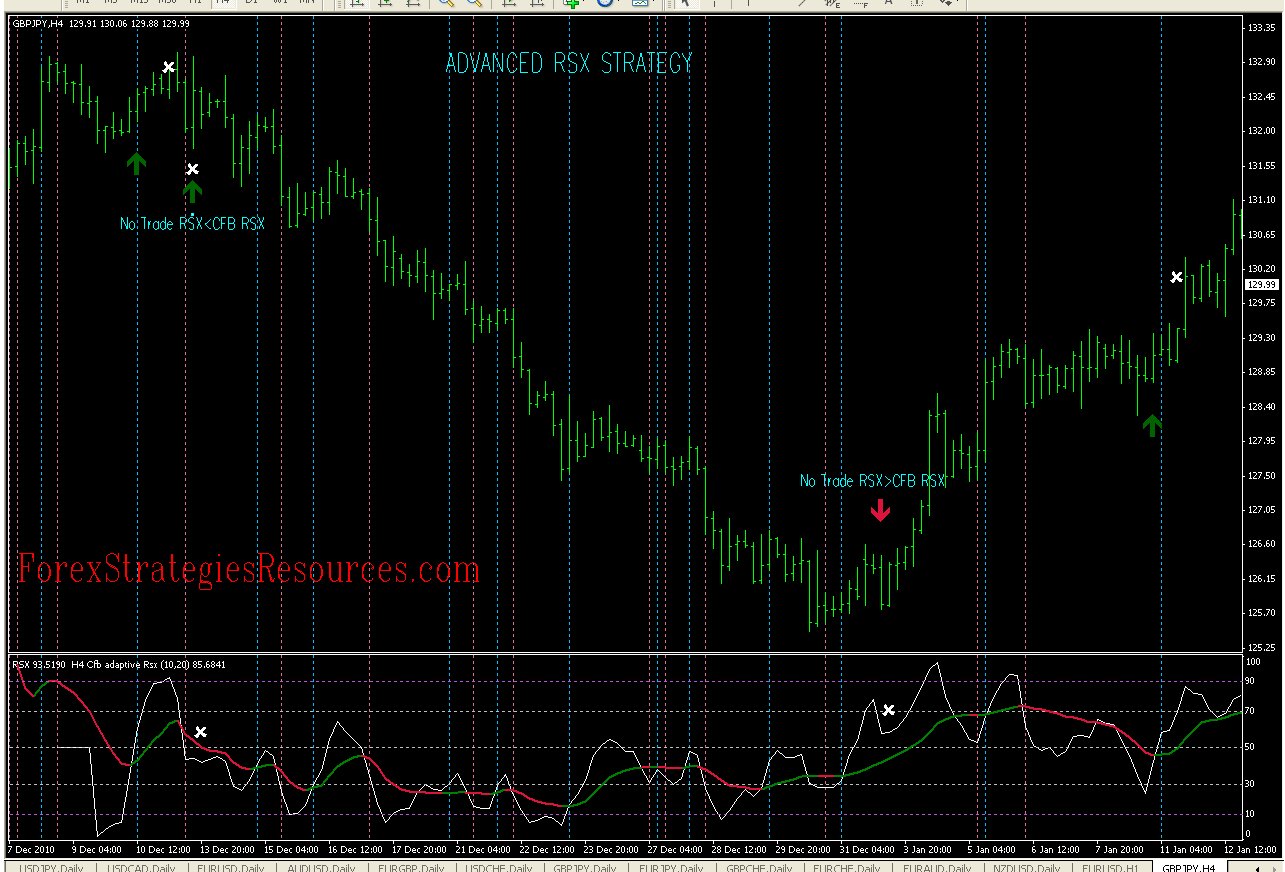1285x872 pixels.
Task: Open the NZDUSD,Daily chart tab
Action: click(1026, 867)
